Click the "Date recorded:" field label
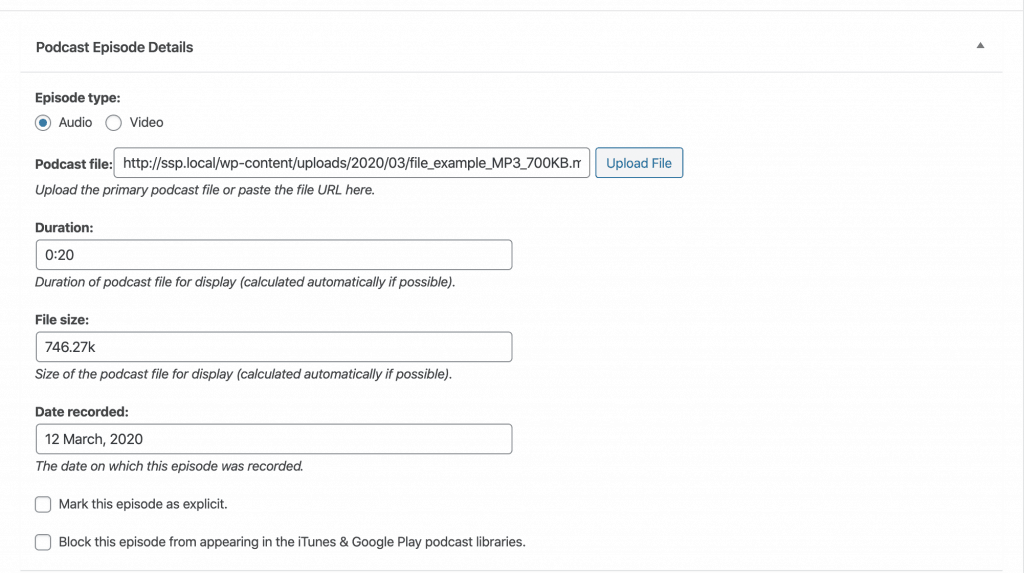 [x=82, y=412]
